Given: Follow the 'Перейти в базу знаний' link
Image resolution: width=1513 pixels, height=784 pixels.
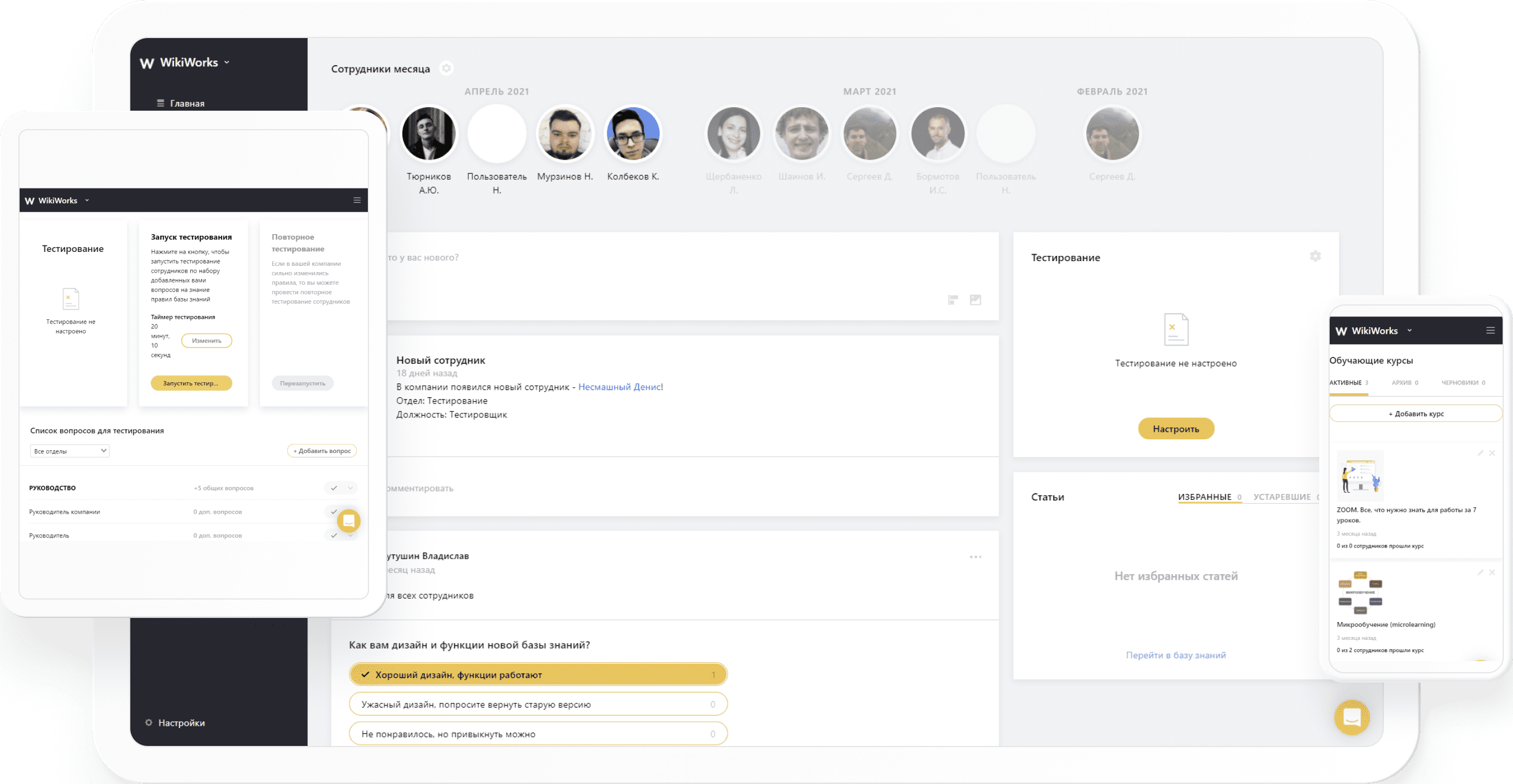Looking at the screenshot, I should (1175, 655).
